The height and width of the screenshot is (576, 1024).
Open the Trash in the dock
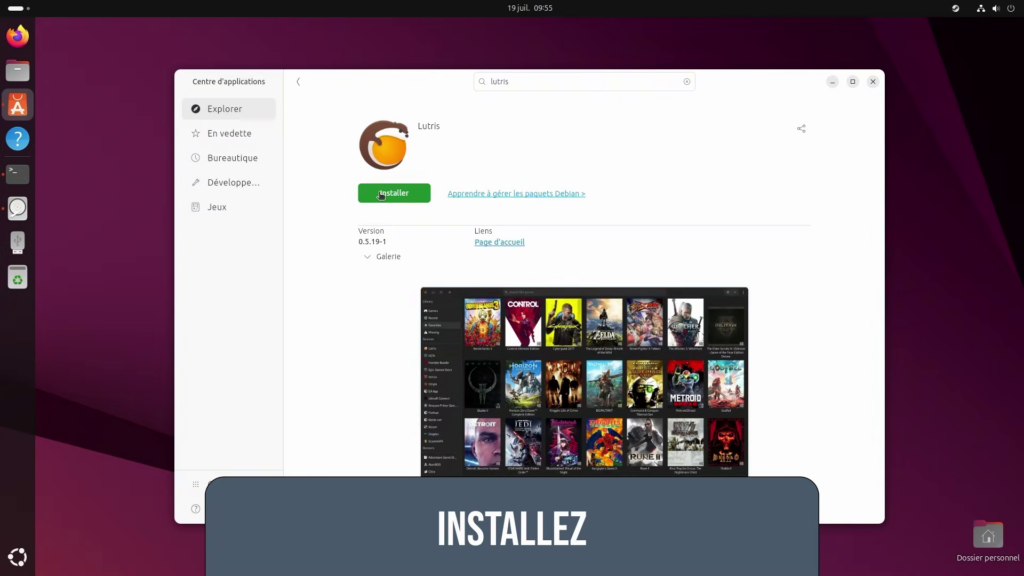point(18,276)
